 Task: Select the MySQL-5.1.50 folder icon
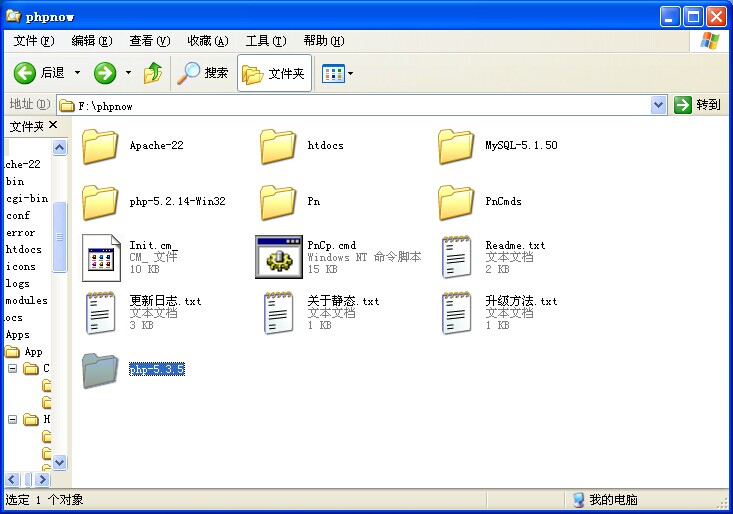(456, 146)
